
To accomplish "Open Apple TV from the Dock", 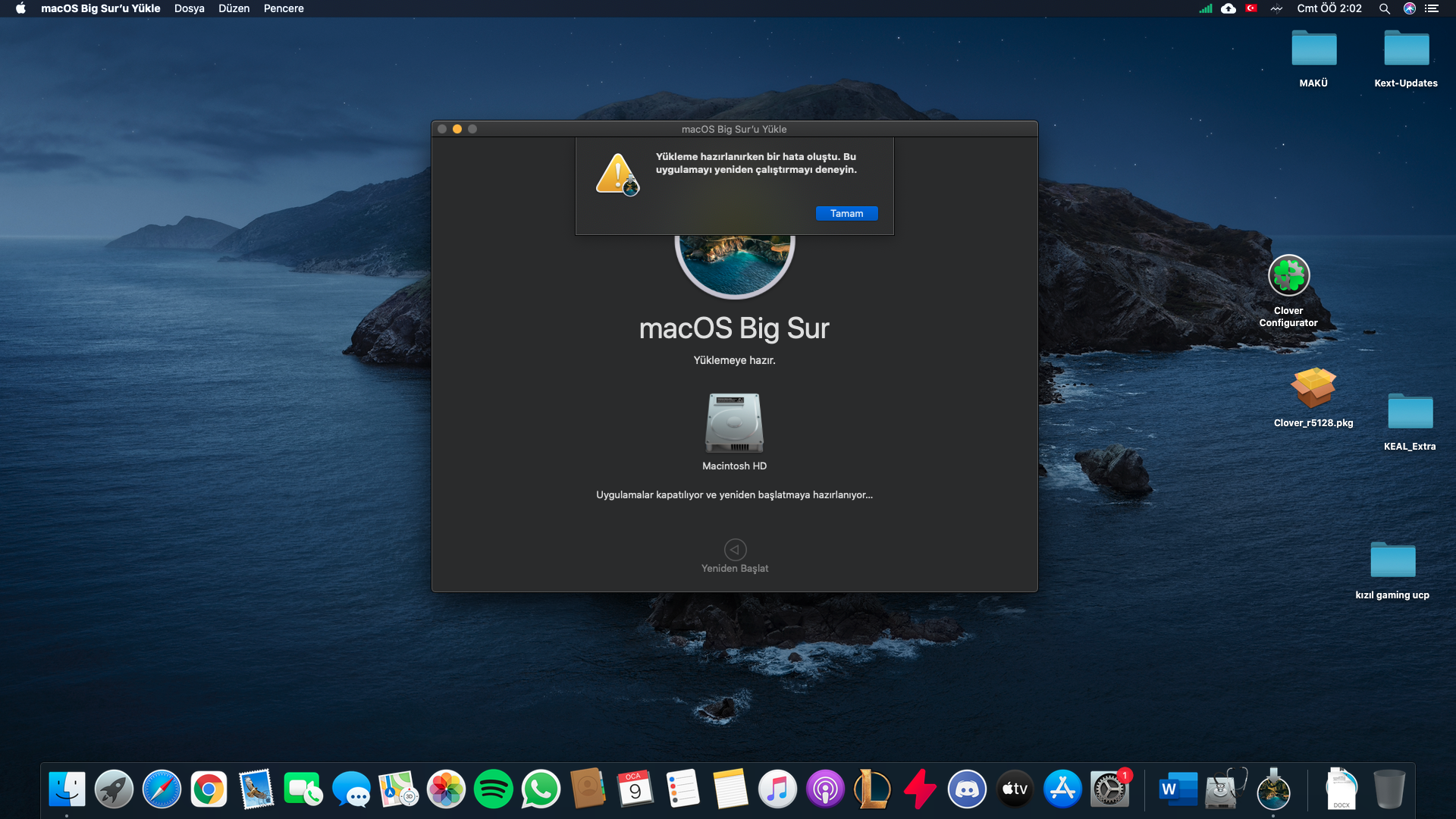I will (1015, 789).
